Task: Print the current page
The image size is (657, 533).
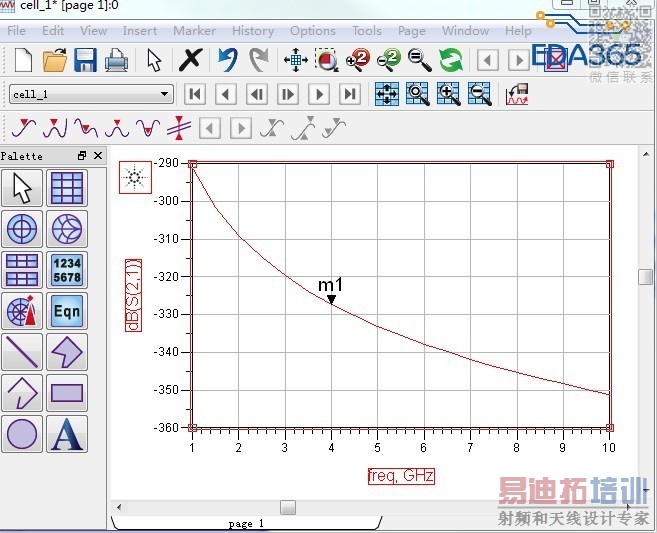Action: click(x=116, y=60)
